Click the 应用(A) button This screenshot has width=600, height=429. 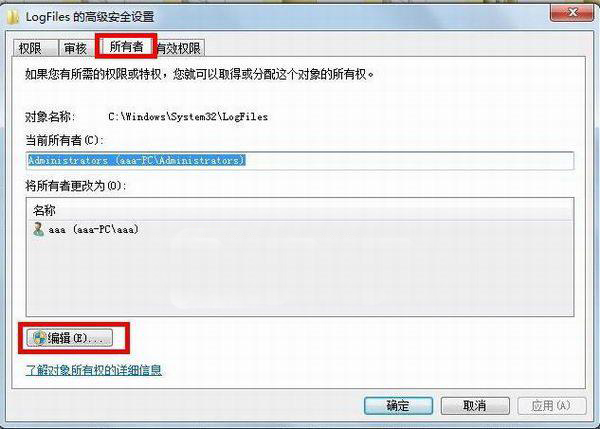pos(551,406)
